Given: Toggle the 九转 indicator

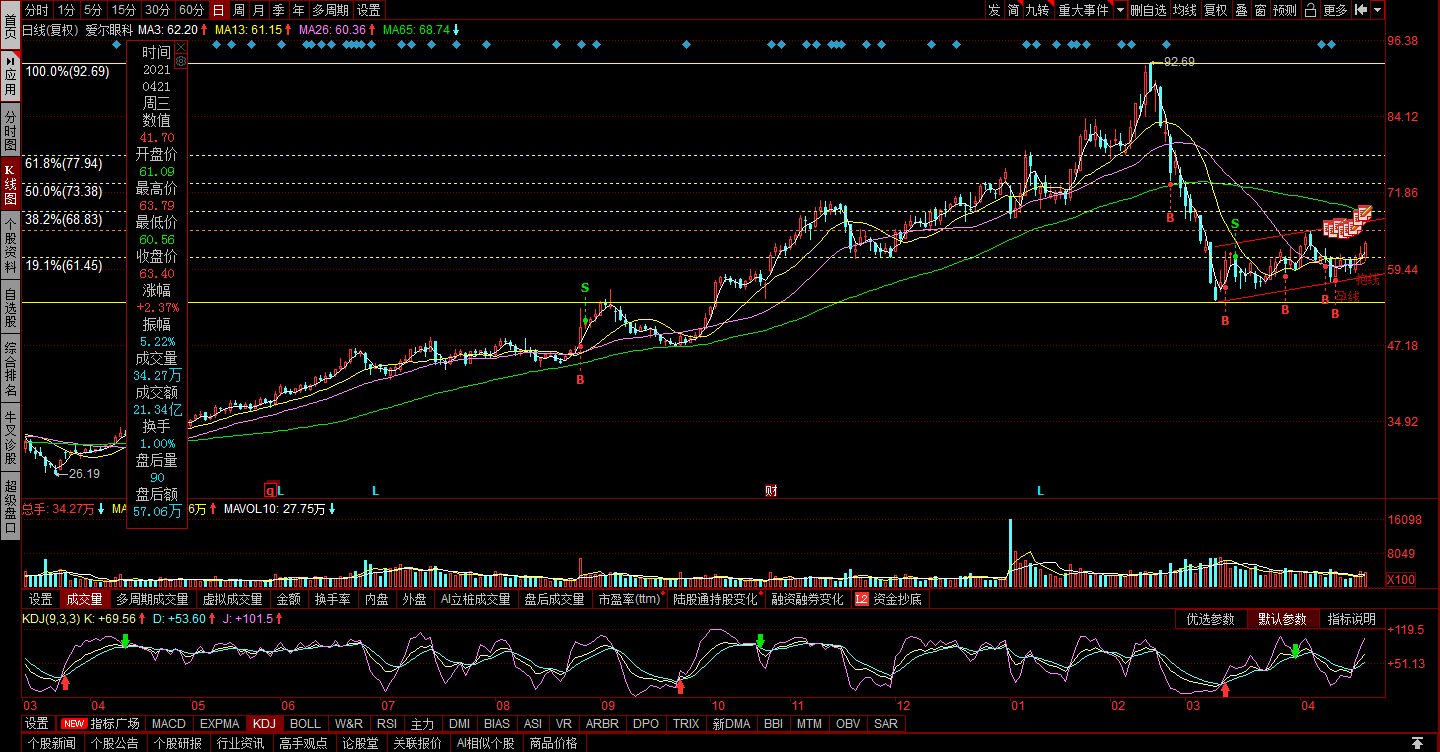Looking at the screenshot, I should (1037, 10).
